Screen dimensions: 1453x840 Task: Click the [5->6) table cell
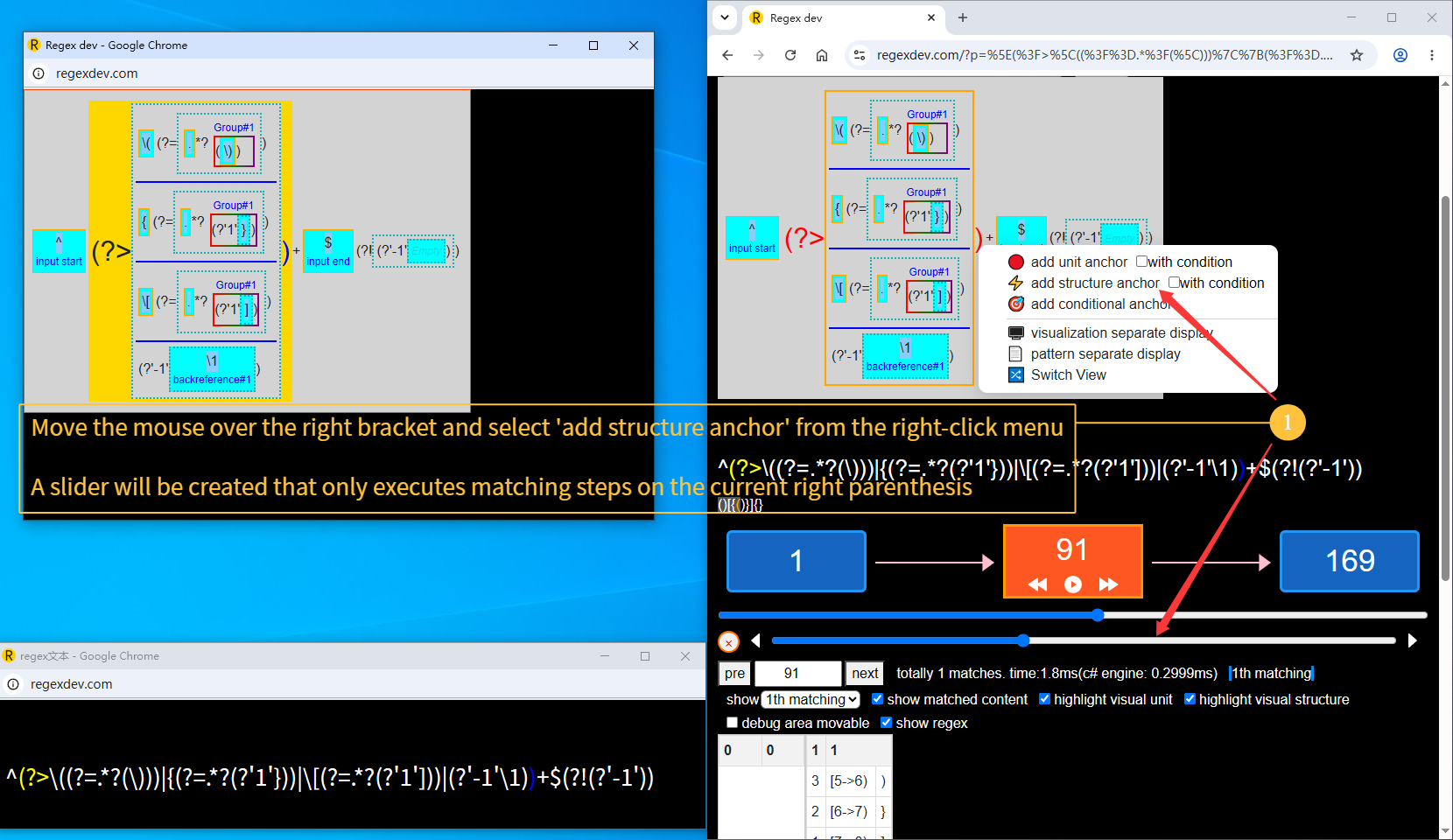pos(849,780)
